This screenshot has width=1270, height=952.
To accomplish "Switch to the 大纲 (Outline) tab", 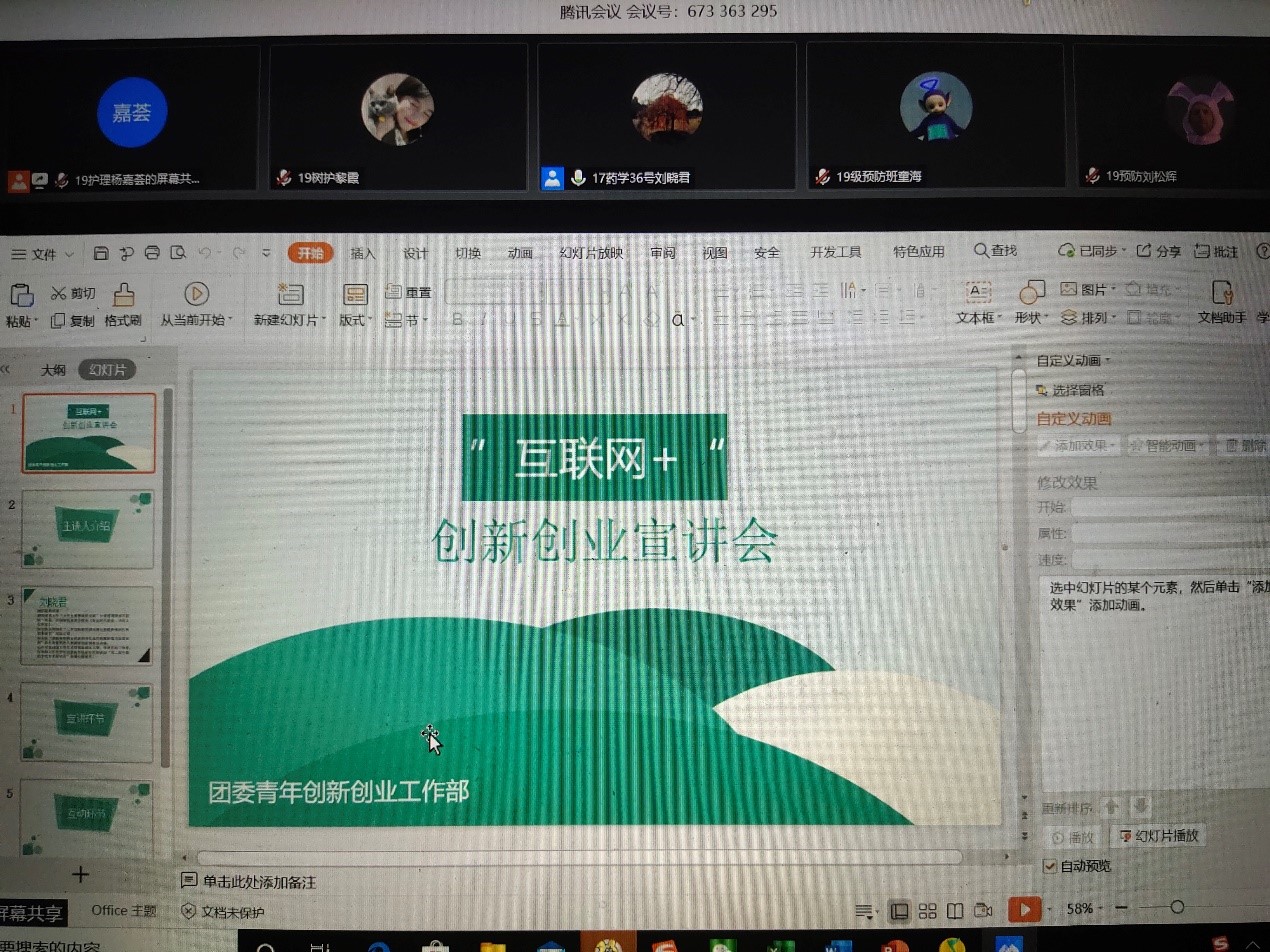I will (x=53, y=369).
